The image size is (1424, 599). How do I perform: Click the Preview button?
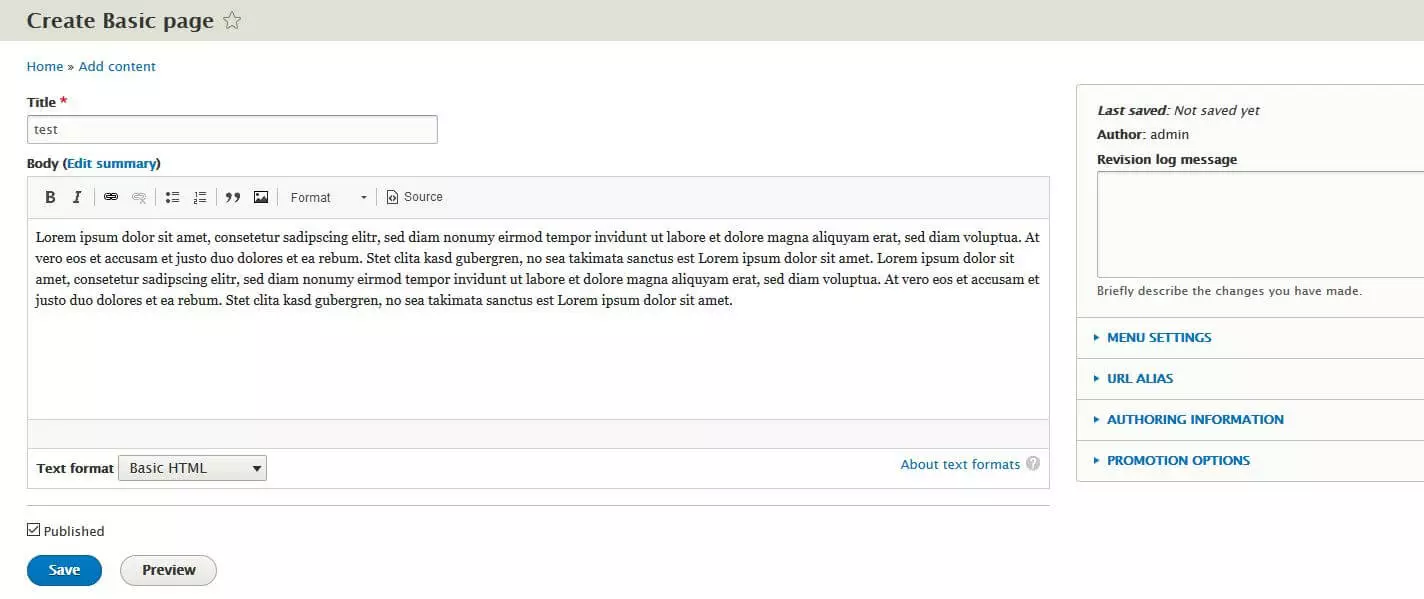coord(168,570)
